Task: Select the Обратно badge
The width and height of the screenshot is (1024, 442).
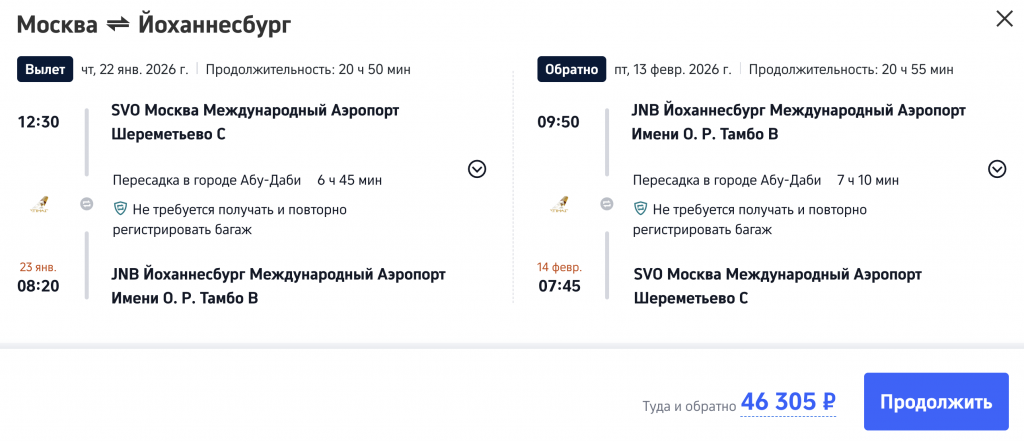Action: point(572,69)
